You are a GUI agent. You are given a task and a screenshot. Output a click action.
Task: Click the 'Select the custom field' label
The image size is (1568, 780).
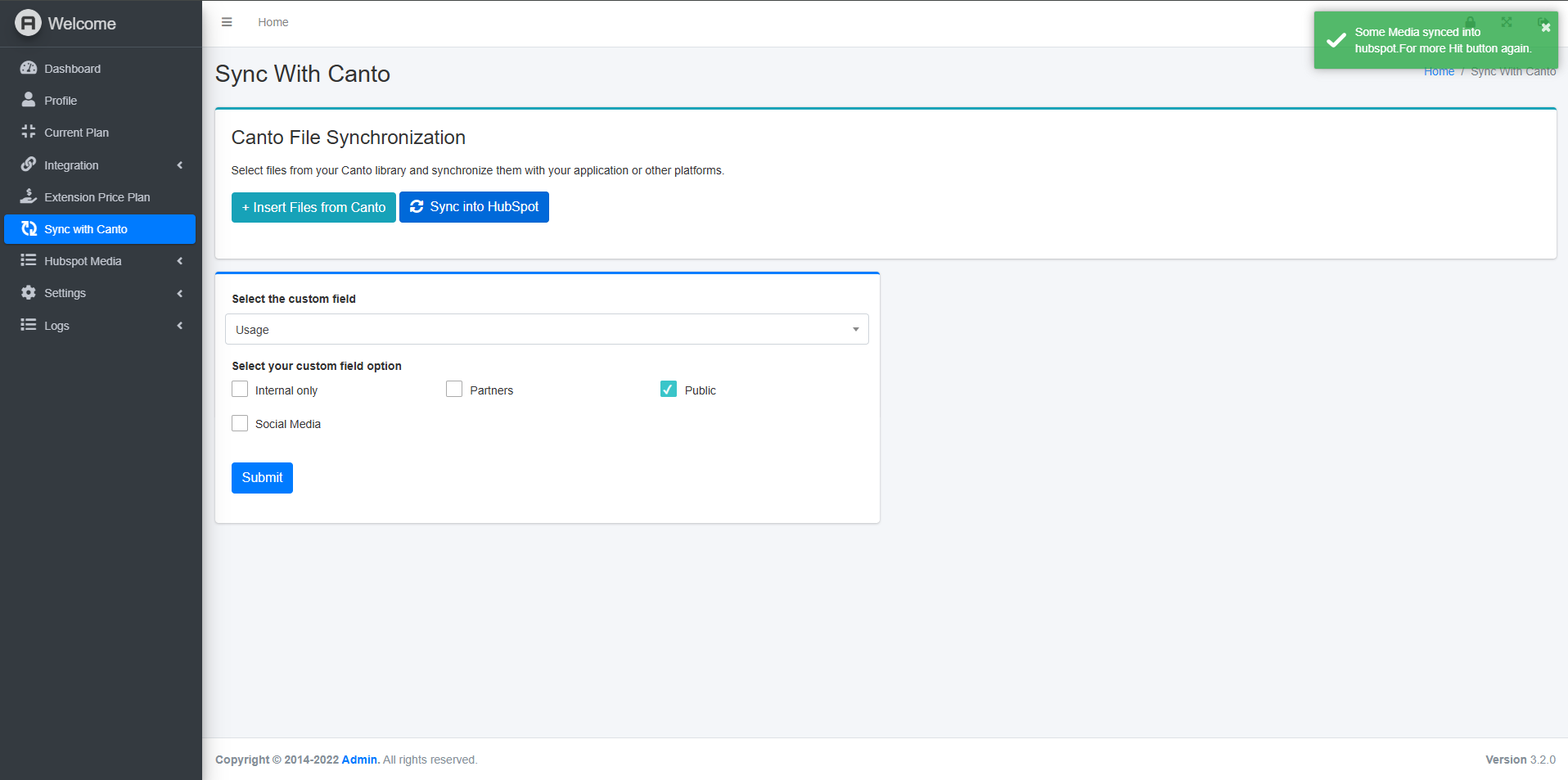coord(294,299)
